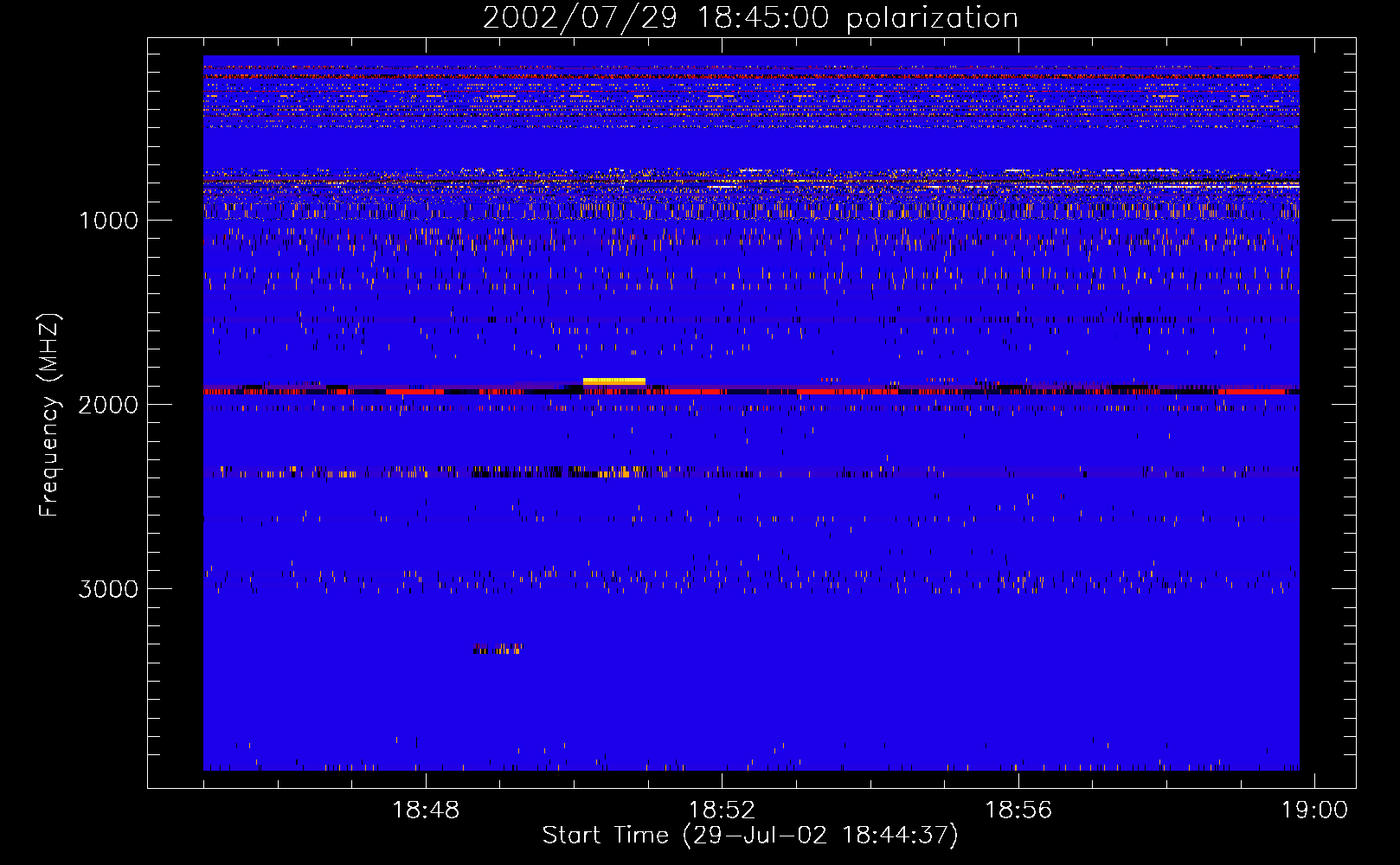Click the yellow burst feature above 2000 MHz
The image size is (1400, 865).
614,381
